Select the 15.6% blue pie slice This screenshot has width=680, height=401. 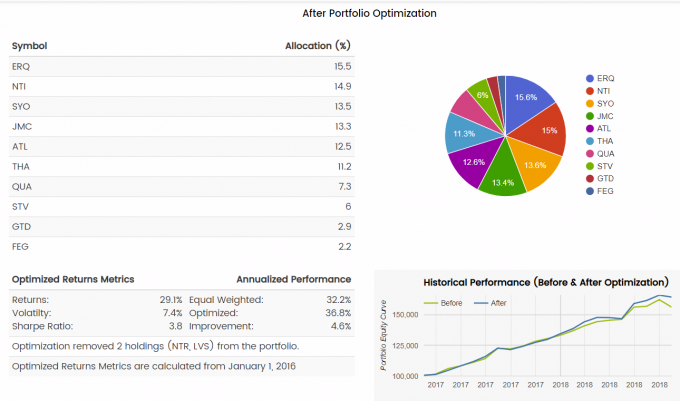point(526,102)
